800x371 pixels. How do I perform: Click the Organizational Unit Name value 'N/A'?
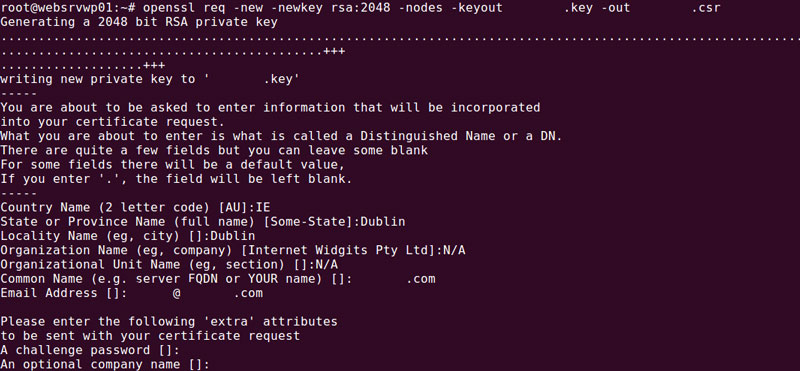[327, 265]
